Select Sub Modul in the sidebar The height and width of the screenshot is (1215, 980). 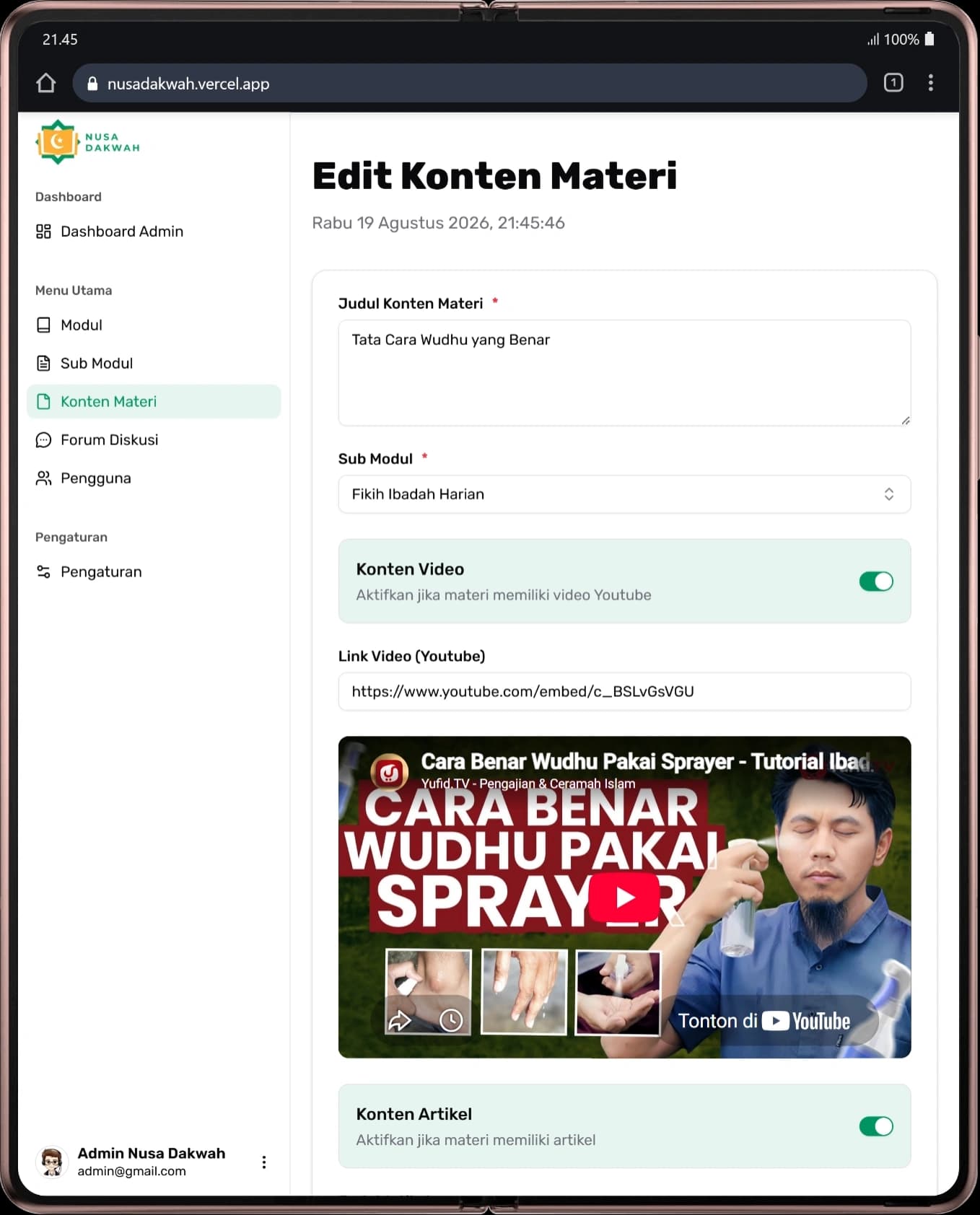pos(154,364)
